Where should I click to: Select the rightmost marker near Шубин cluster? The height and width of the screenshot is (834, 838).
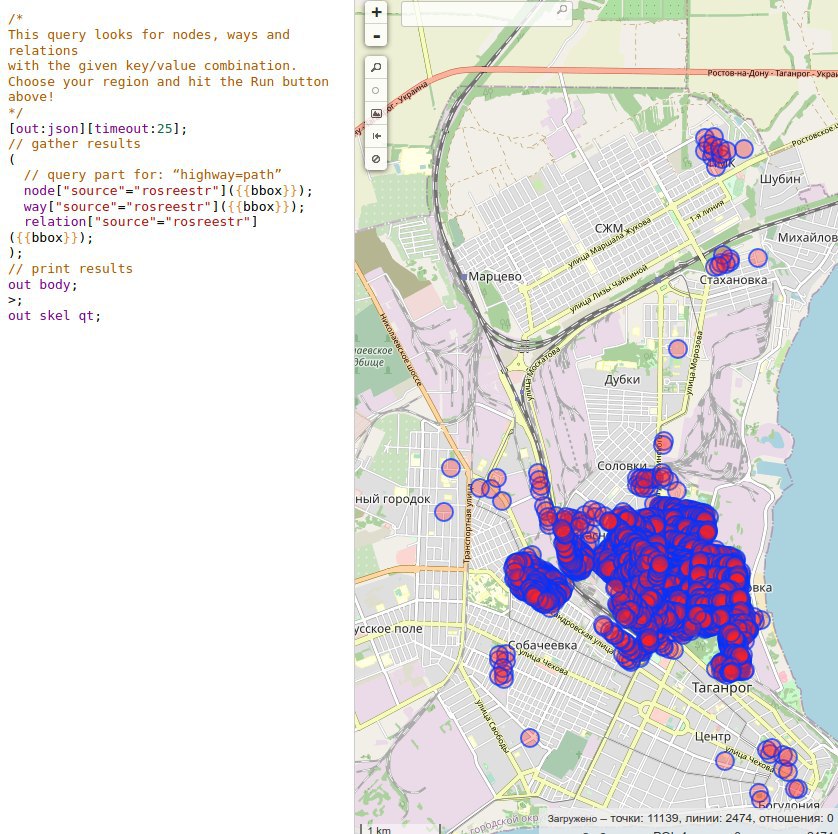point(744,148)
